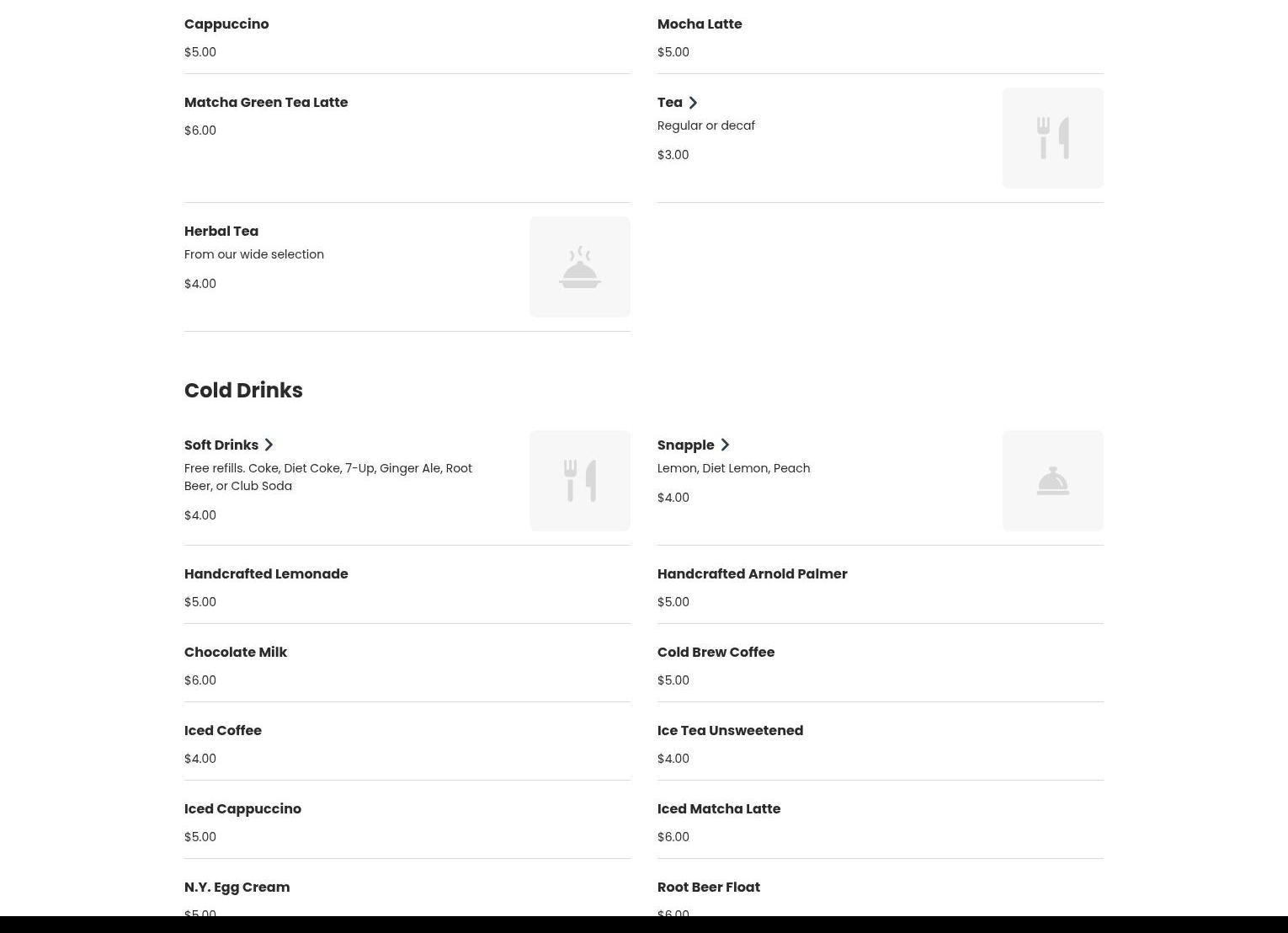Pick the Cold Brew Coffee item
This screenshot has height=933, width=1288.
(x=716, y=653)
